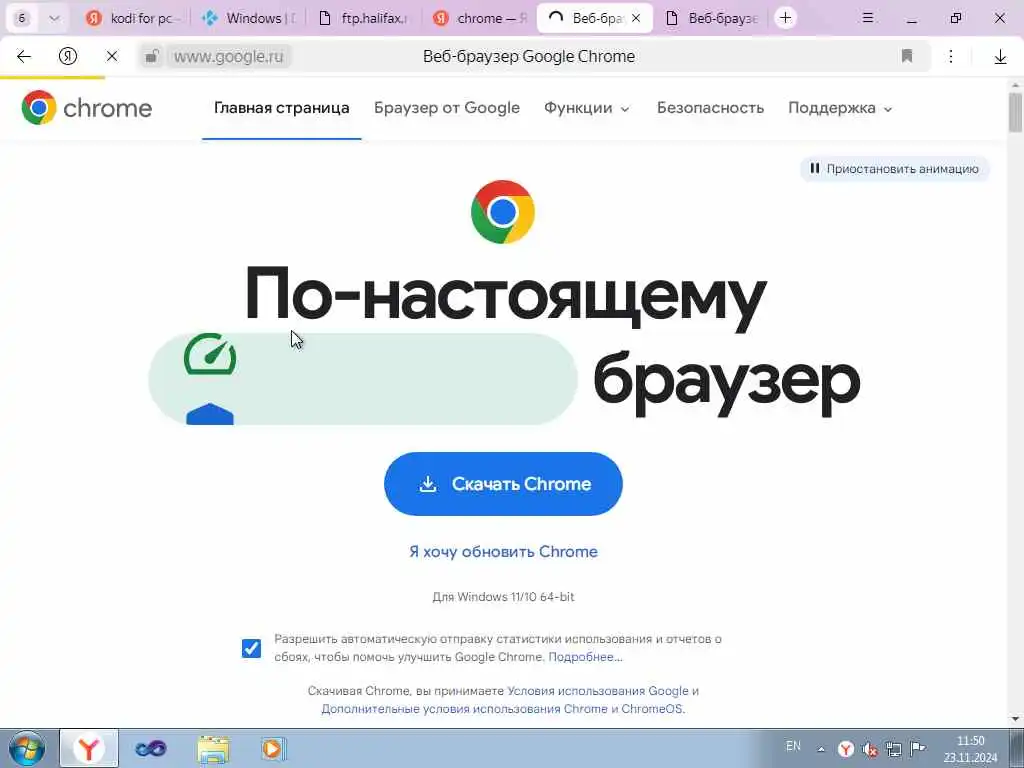Open File Explorer from taskbar
The height and width of the screenshot is (768, 1024).
[213, 748]
